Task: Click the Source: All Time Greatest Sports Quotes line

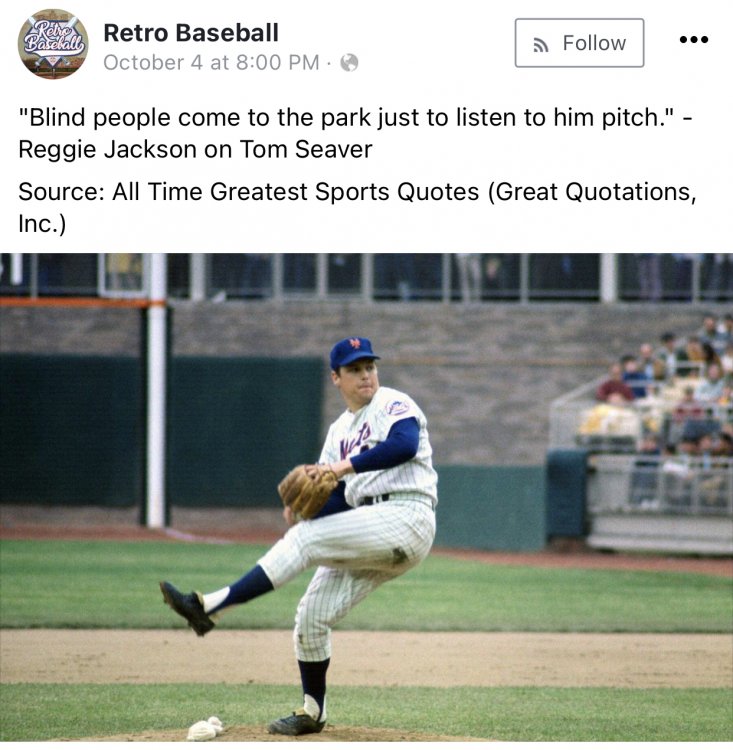Action: point(357,192)
